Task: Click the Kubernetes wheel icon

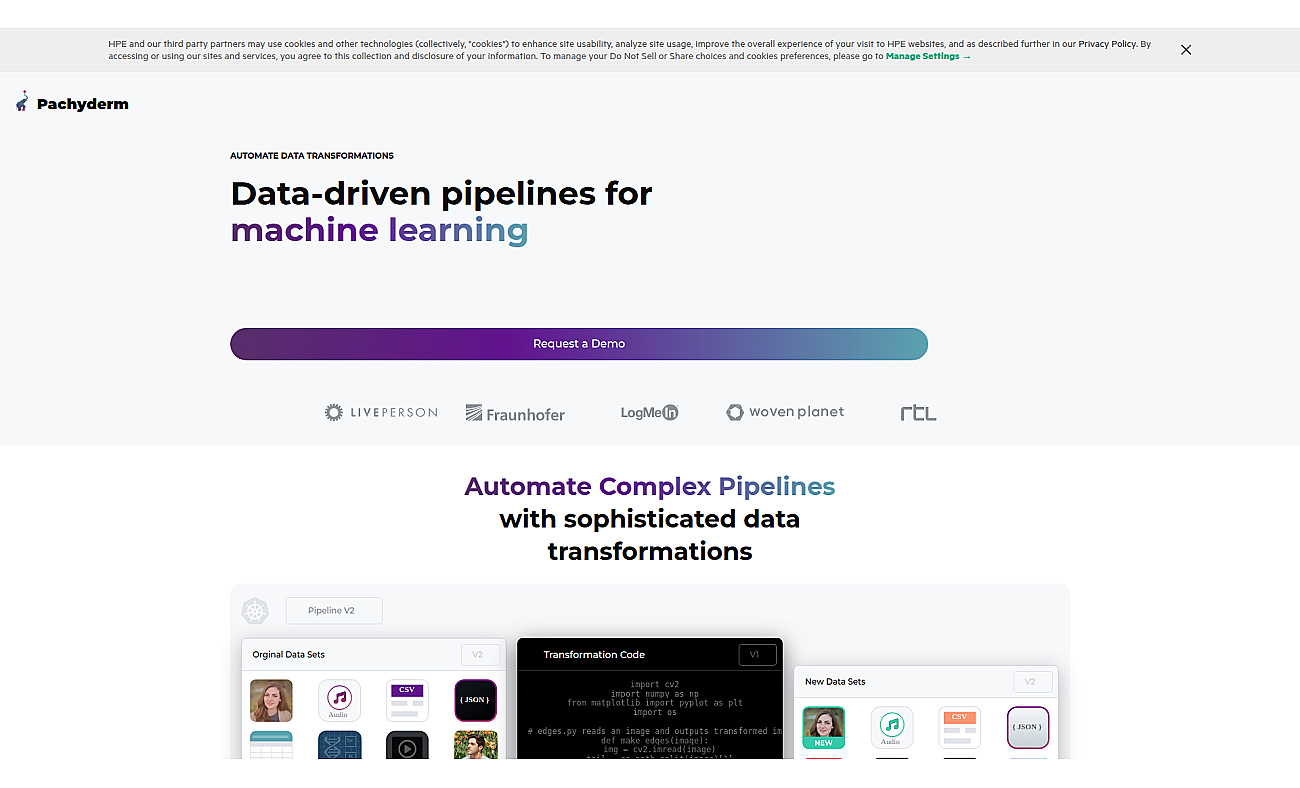Action: click(x=256, y=611)
